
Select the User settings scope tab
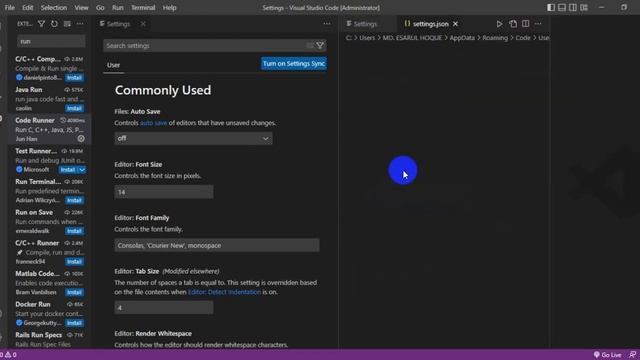[x=113, y=65]
